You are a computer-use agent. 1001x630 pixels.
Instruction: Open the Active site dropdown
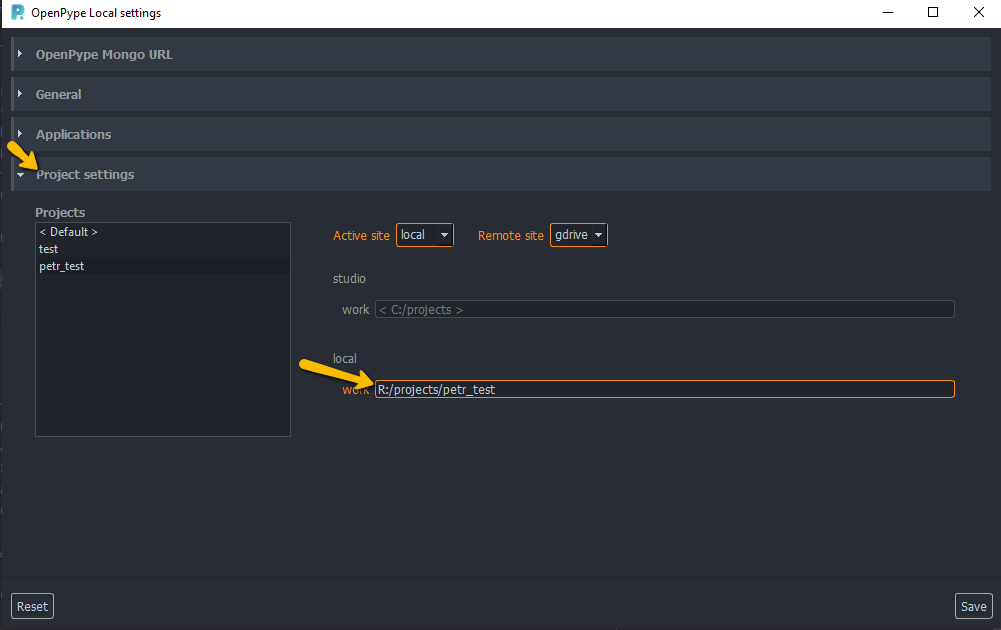[x=425, y=235]
